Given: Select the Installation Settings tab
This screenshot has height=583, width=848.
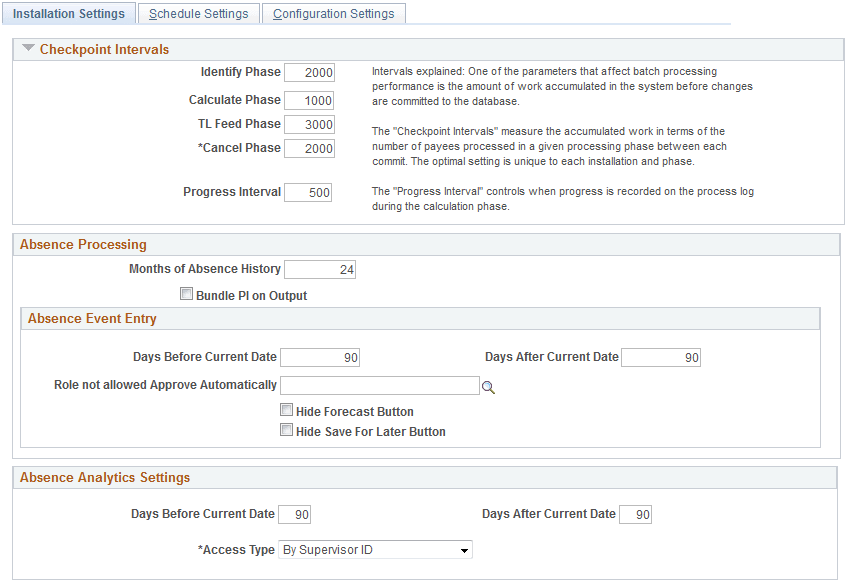Looking at the screenshot, I should [x=68, y=13].
